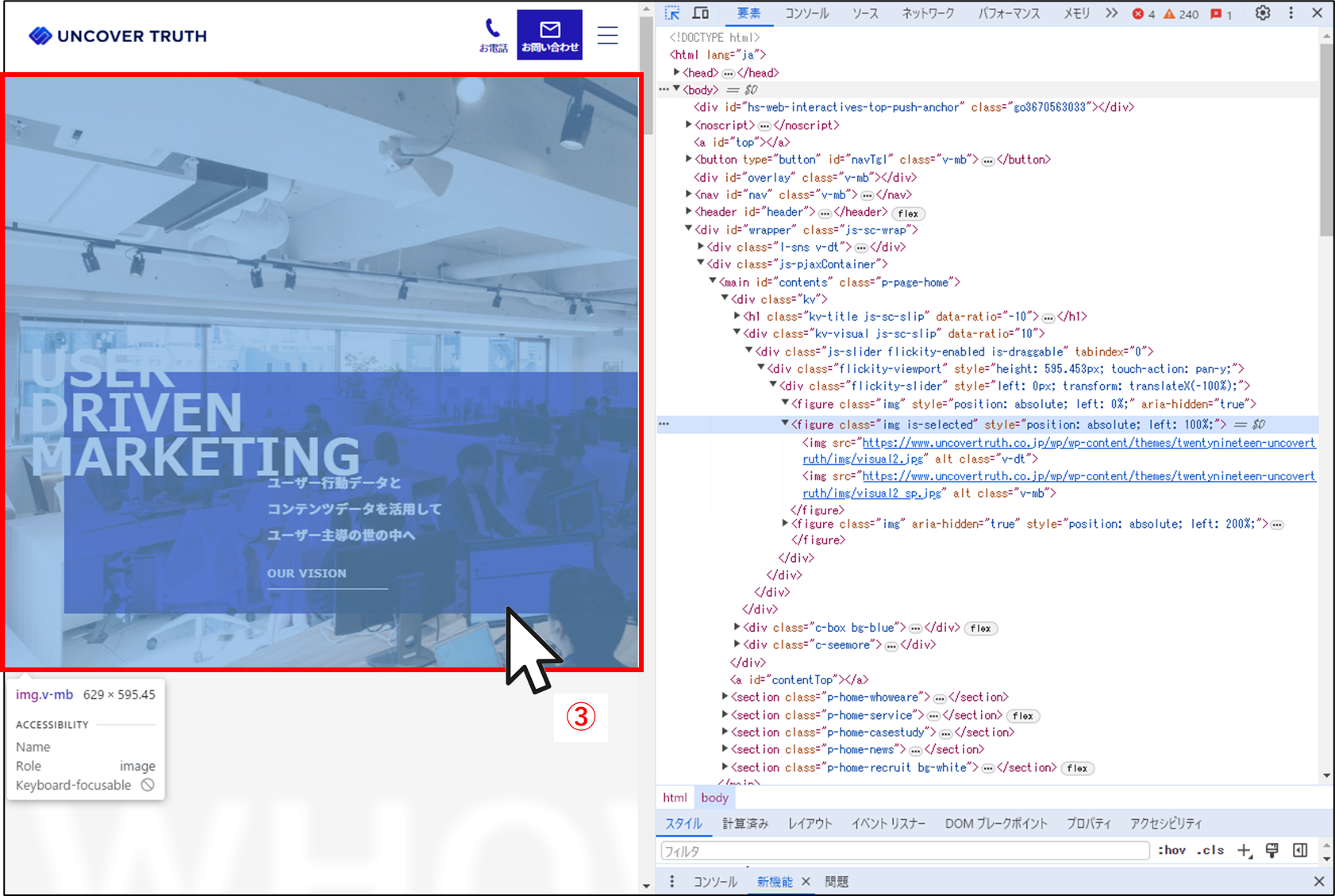The image size is (1335, 896).
Task: Open the ネットワーク panel tab
Action: coord(927,13)
